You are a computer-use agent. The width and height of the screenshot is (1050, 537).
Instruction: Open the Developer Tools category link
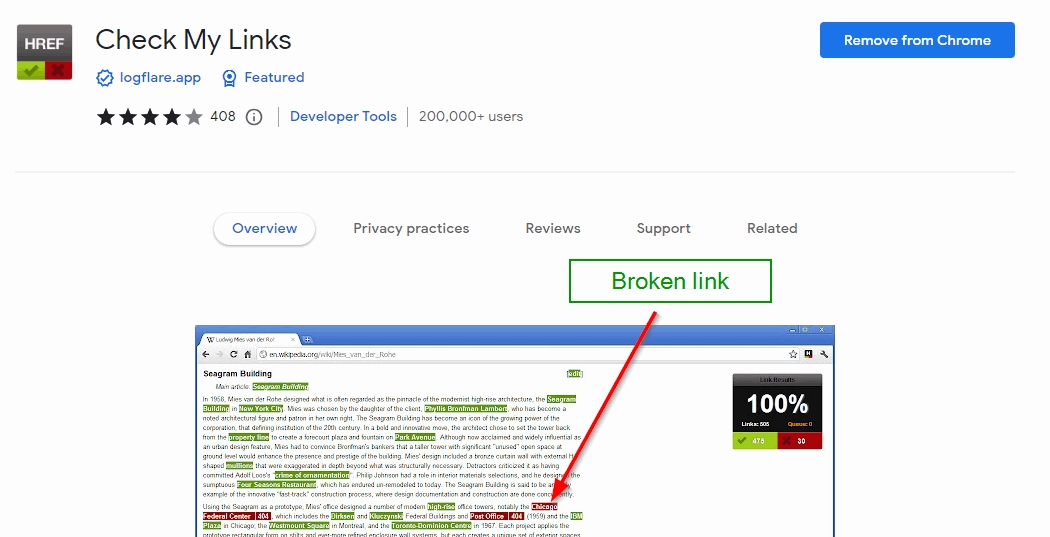click(x=343, y=117)
